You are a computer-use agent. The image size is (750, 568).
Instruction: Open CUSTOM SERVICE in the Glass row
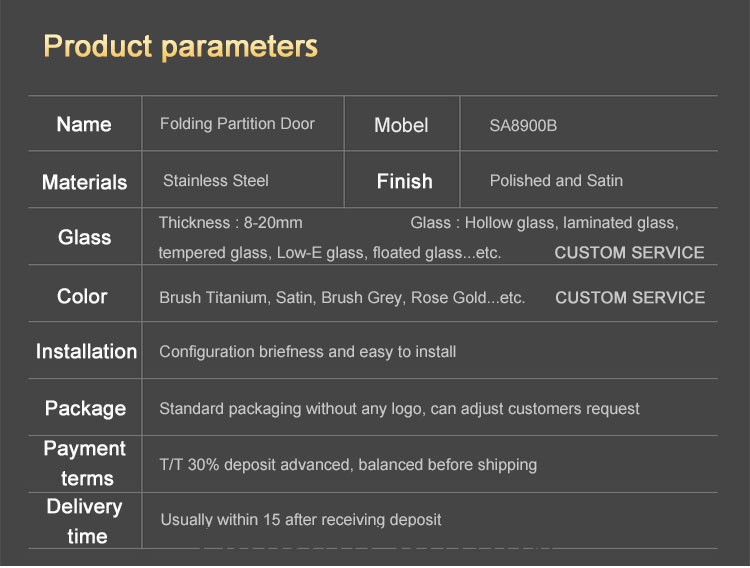click(x=629, y=253)
